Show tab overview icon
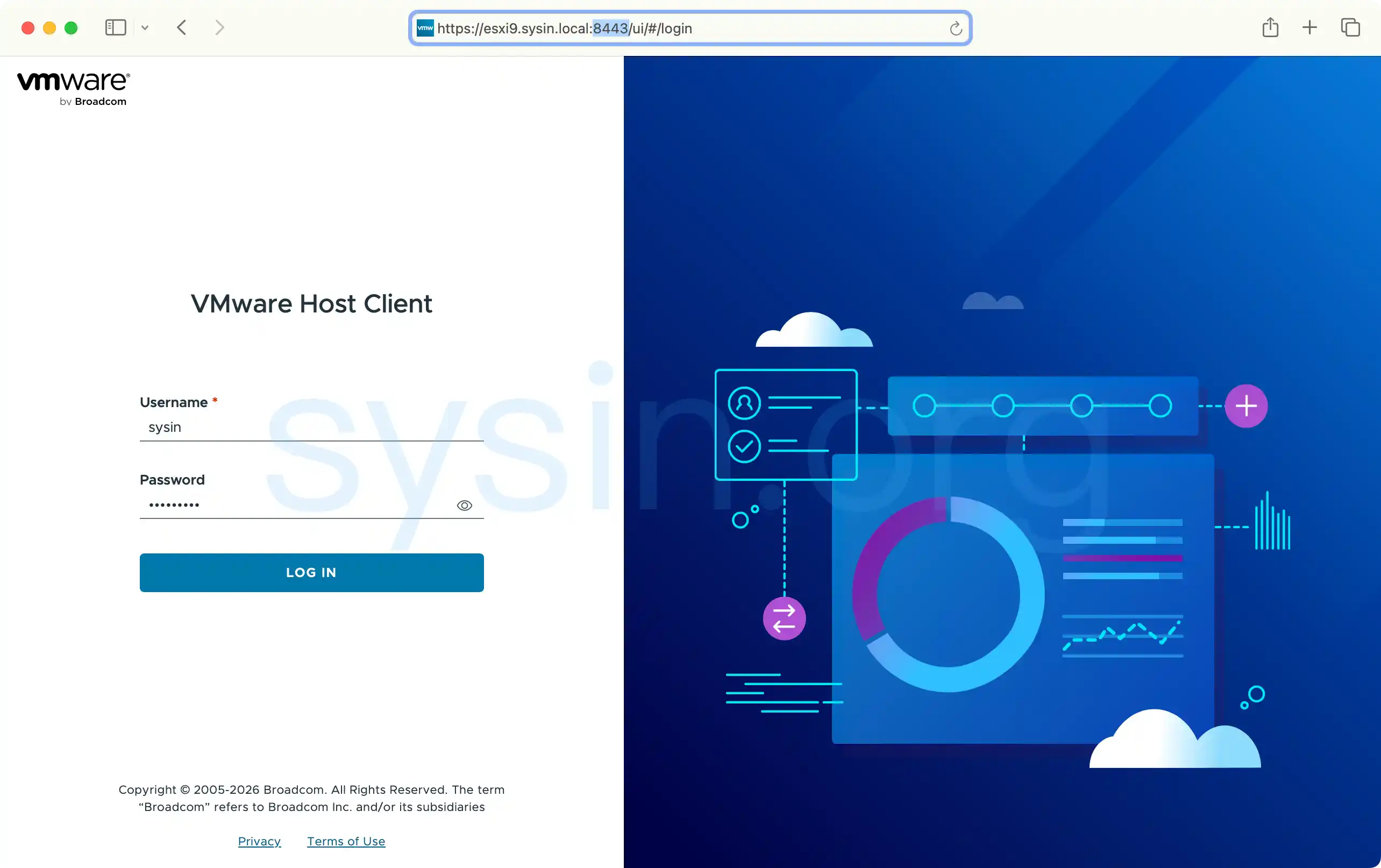 pos(1350,27)
